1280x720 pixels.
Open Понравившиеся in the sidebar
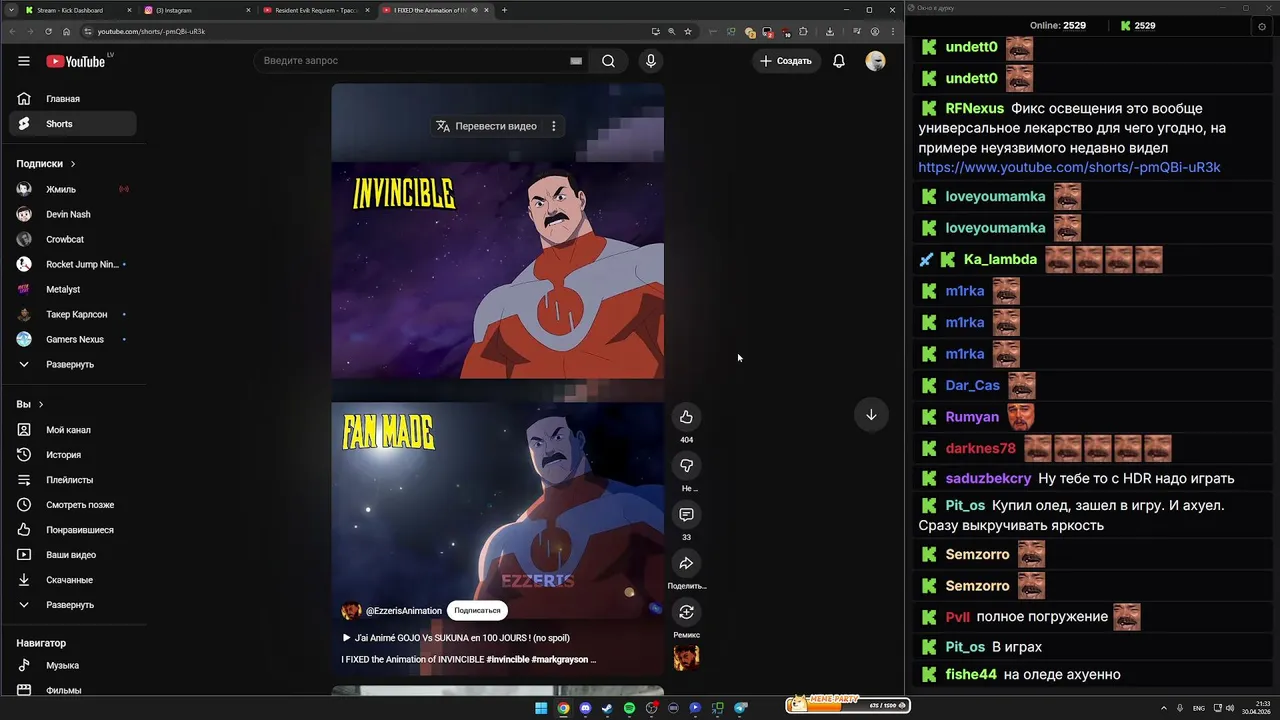click(73, 530)
